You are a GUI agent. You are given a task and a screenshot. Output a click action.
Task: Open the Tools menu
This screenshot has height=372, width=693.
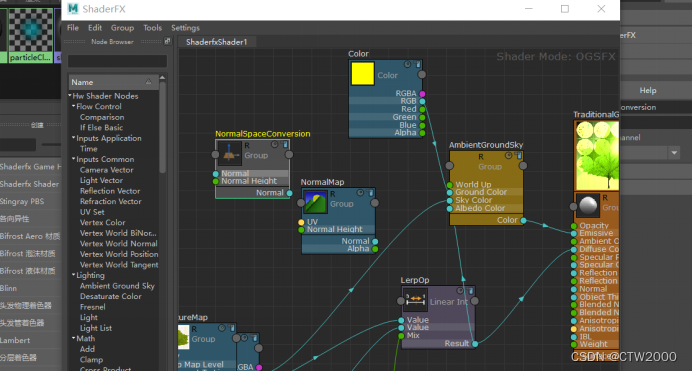[152, 27]
